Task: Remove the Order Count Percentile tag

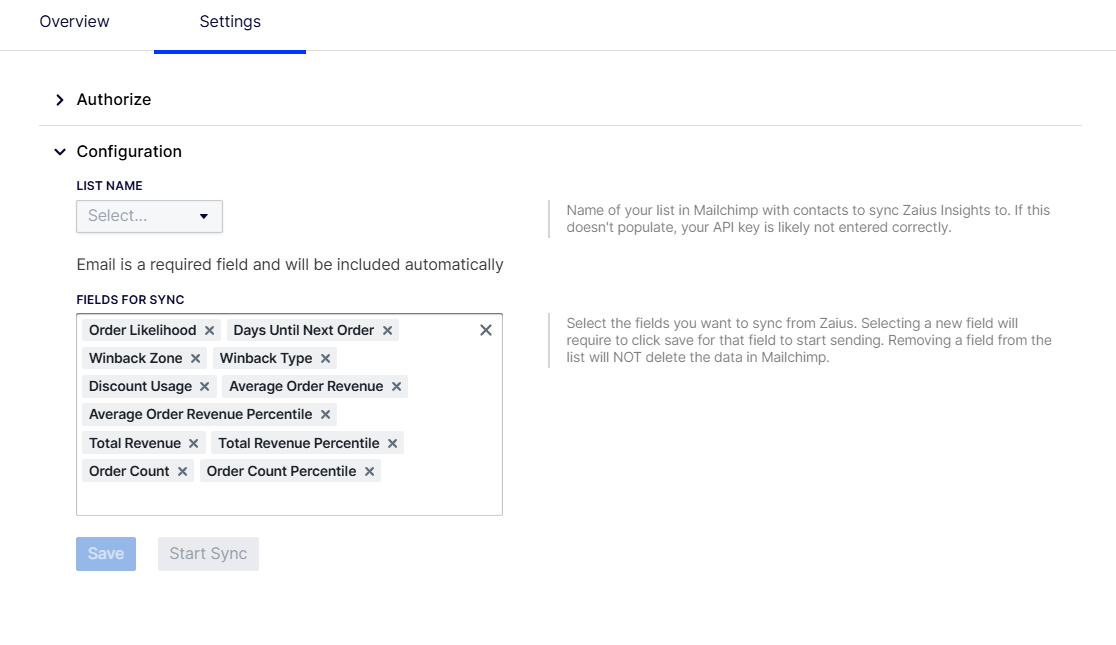Action: coord(369,471)
